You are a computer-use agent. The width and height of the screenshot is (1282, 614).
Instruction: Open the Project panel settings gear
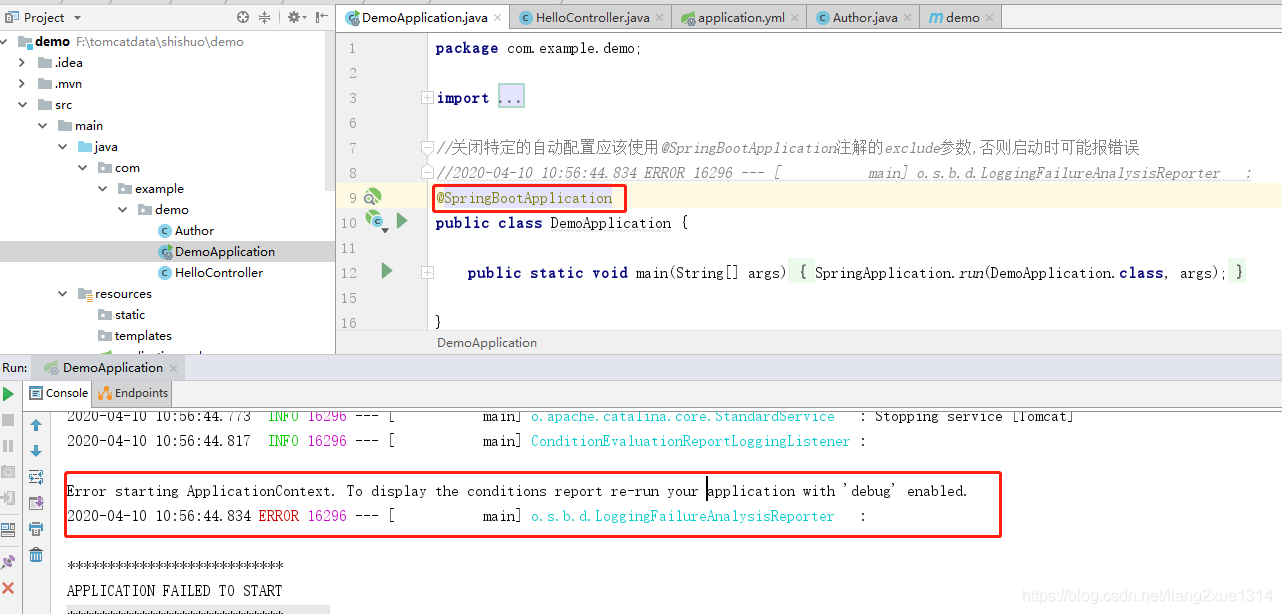294,17
